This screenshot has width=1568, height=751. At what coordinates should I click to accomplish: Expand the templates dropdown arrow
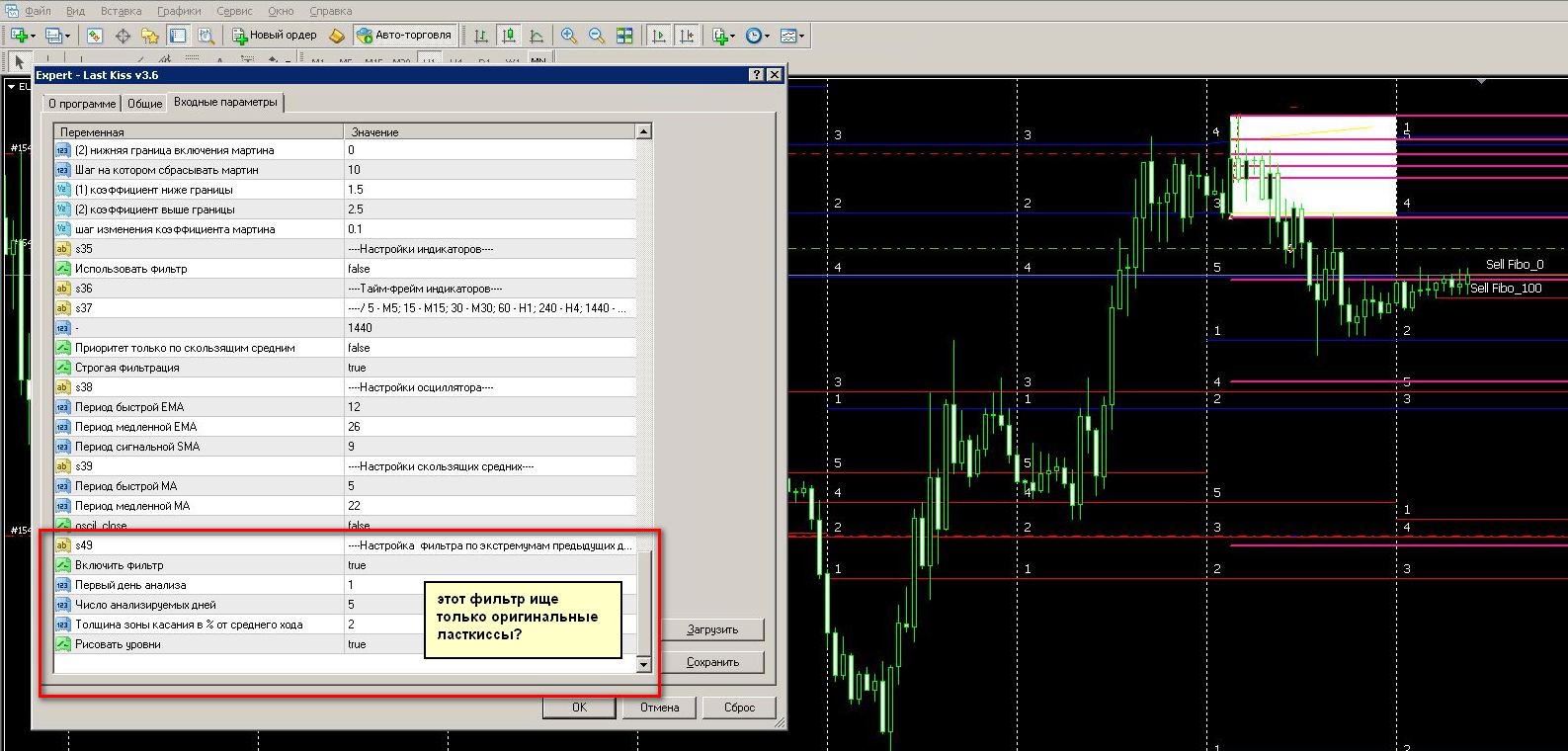click(x=801, y=37)
